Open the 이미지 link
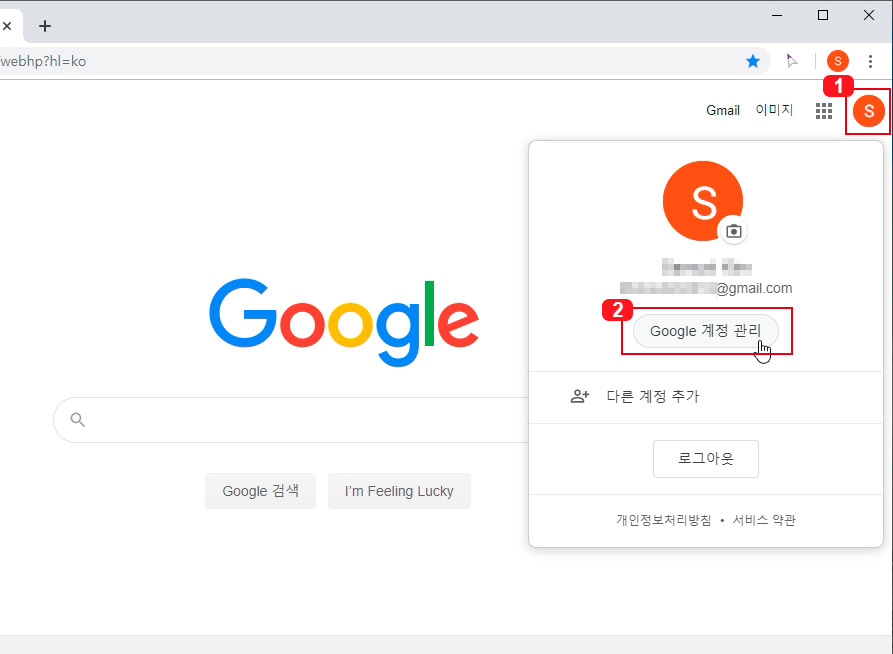Image resolution: width=893 pixels, height=654 pixels. click(x=774, y=110)
